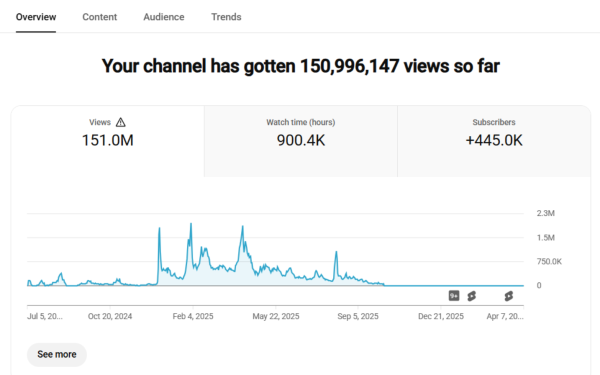
Task: Click the Oct 20, 2024 axis date label
Action: tap(110, 316)
